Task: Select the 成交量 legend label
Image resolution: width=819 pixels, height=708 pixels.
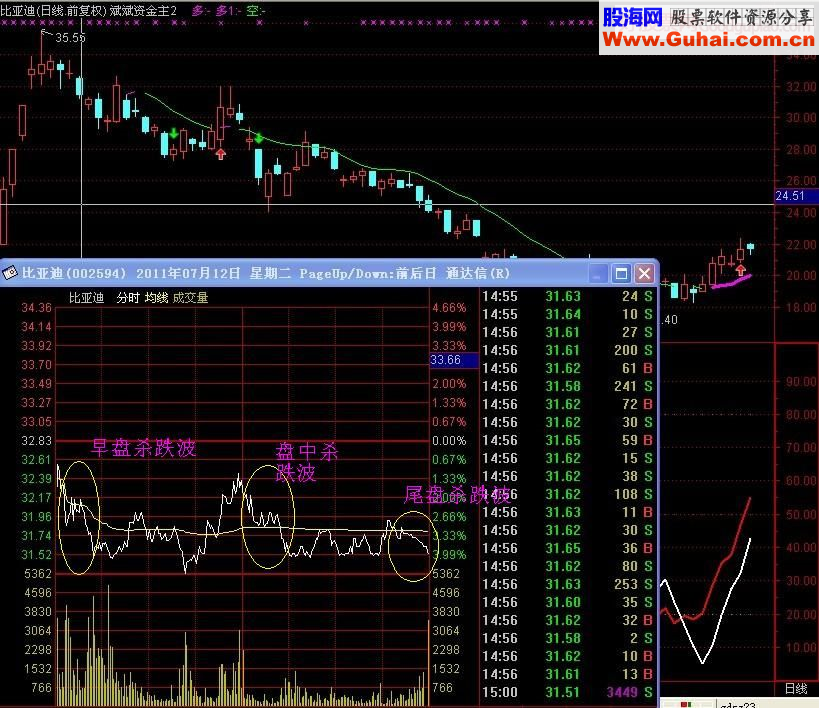Action: tap(190, 298)
